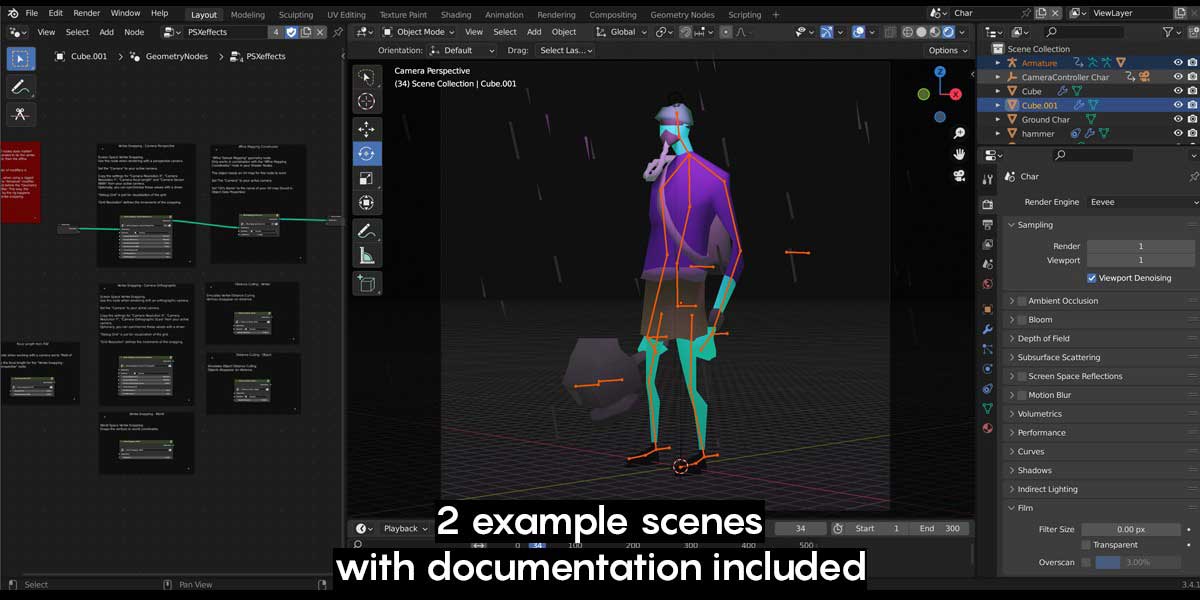This screenshot has height=600, width=1200.
Task: Activate the Scale tool
Action: pos(367,177)
